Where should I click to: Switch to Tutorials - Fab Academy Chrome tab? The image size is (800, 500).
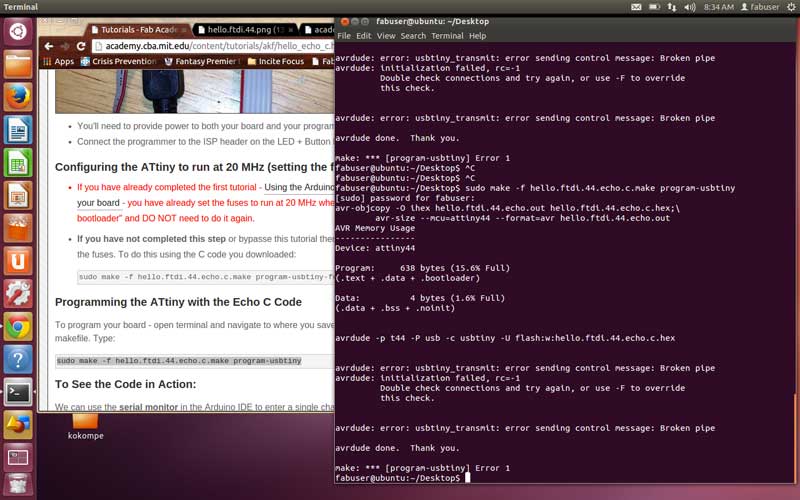click(x=137, y=30)
